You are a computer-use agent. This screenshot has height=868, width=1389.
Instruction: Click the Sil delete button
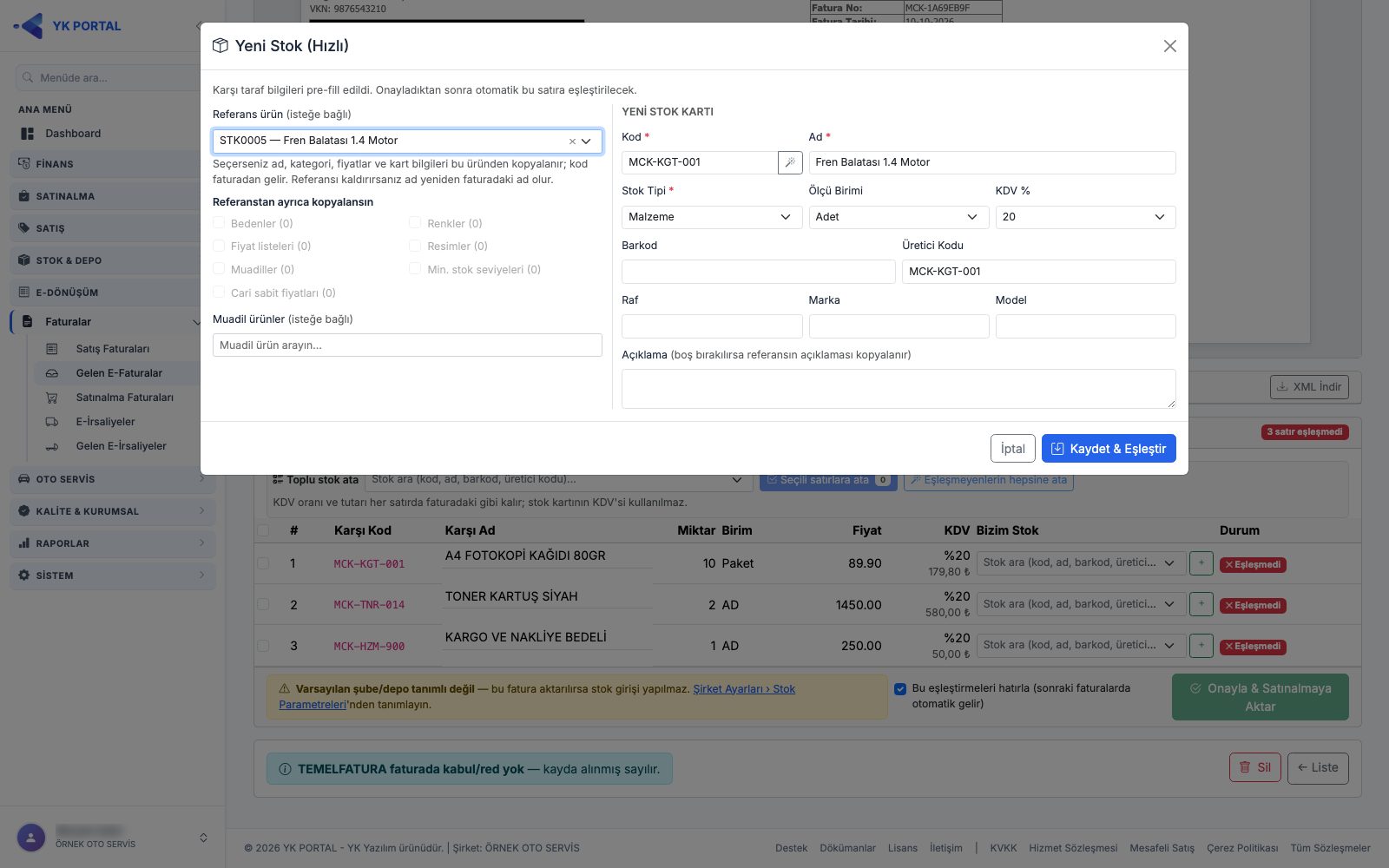pyautogui.click(x=1254, y=767)
